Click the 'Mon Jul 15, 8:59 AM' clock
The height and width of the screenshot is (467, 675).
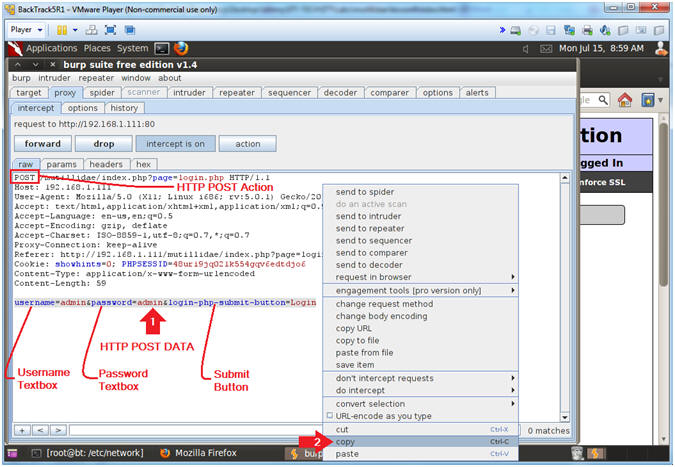(601, 49)
